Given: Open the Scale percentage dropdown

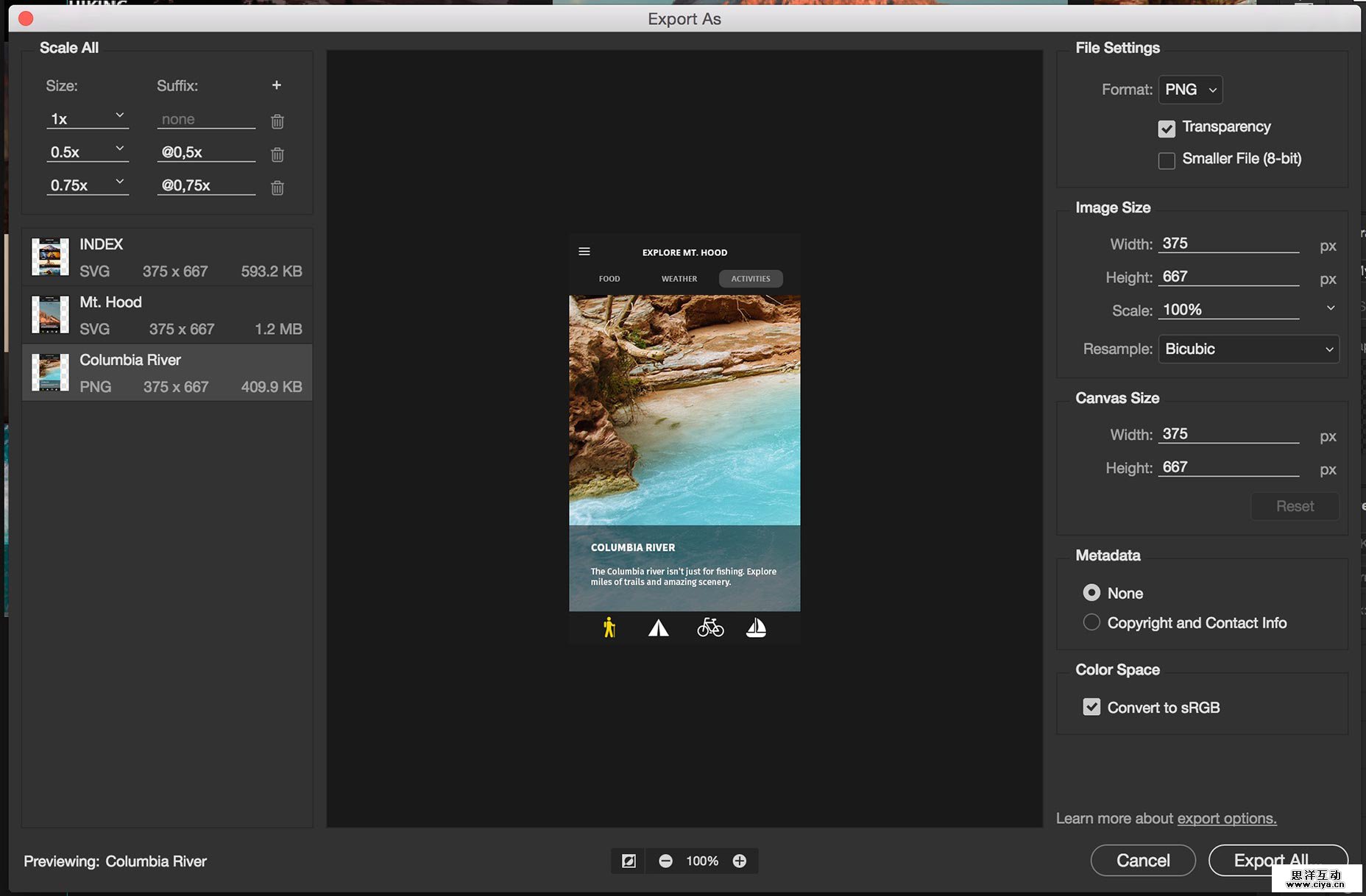Looking at the screenshot, I should 1329,308.
